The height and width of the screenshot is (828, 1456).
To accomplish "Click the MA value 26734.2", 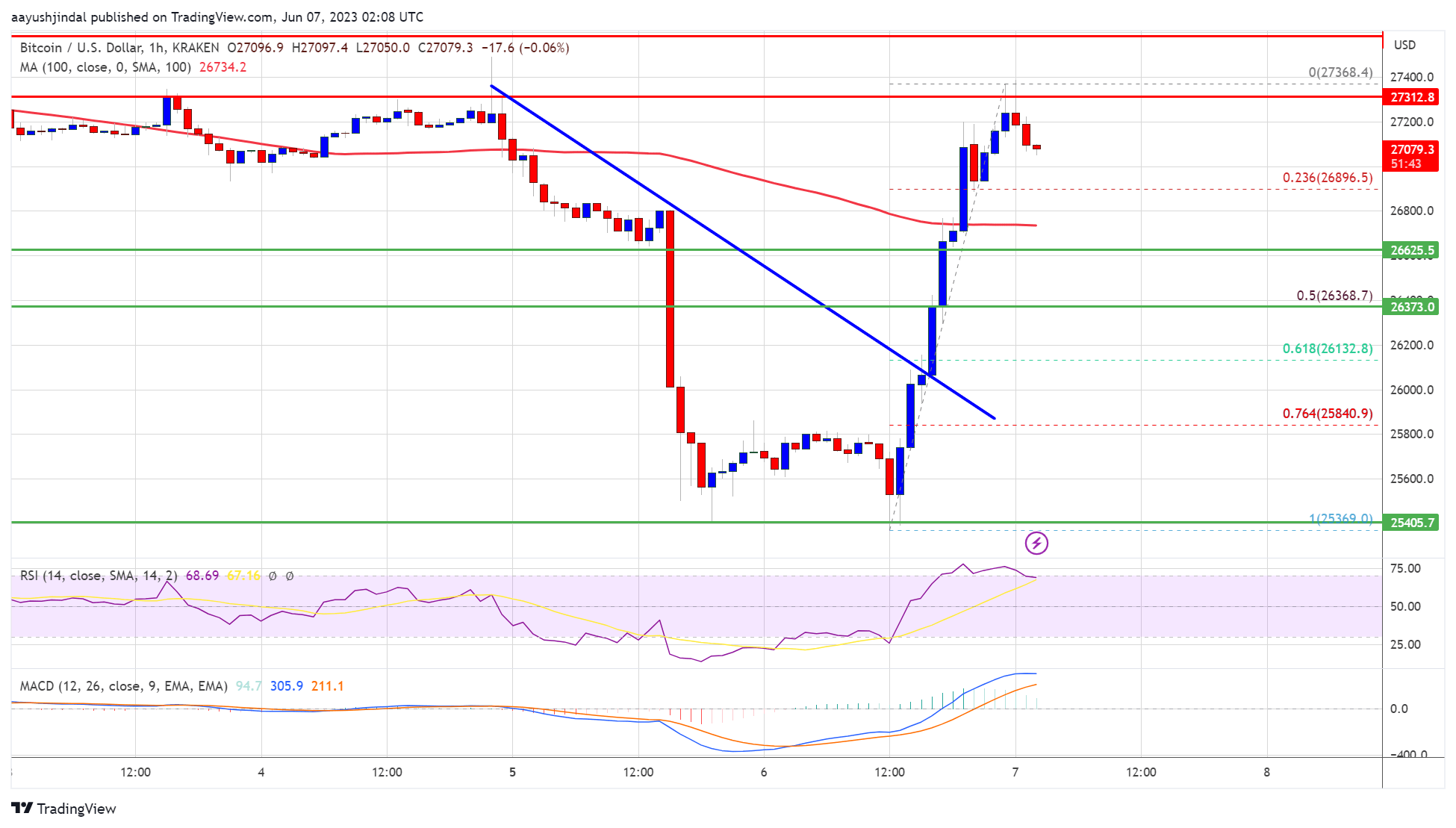I will pyautogui.click(x=223, y=67).
